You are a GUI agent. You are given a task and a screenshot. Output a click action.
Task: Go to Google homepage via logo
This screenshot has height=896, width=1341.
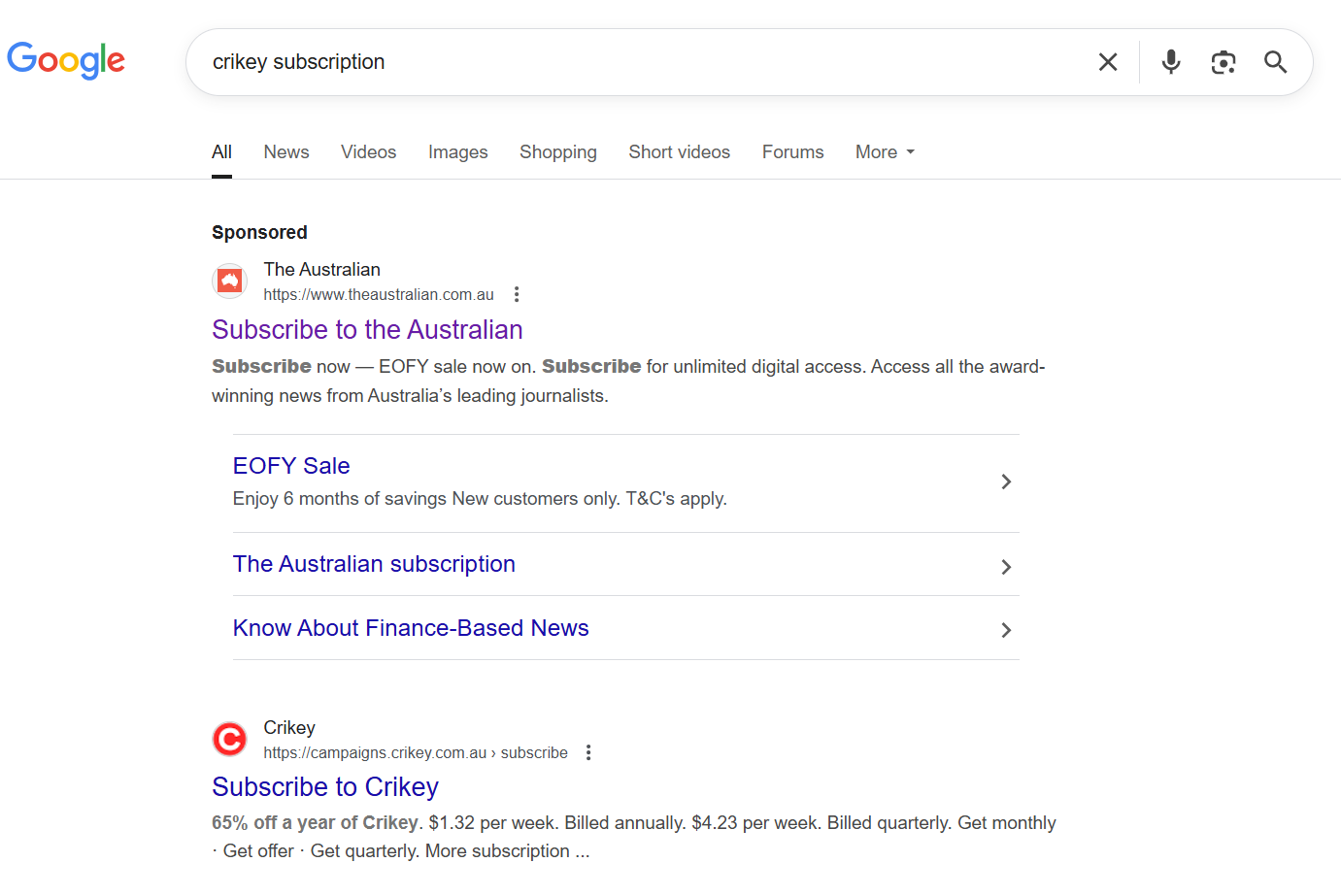(66, 60)
